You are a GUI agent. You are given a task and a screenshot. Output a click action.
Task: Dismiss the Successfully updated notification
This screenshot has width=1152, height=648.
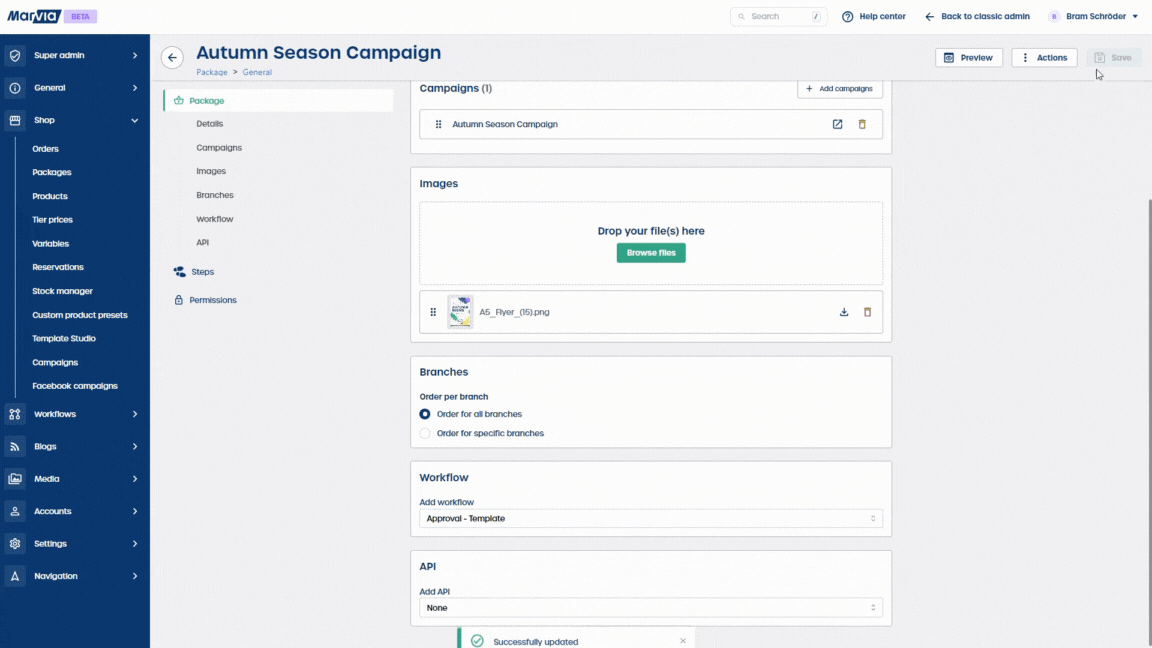coord(683,639)
